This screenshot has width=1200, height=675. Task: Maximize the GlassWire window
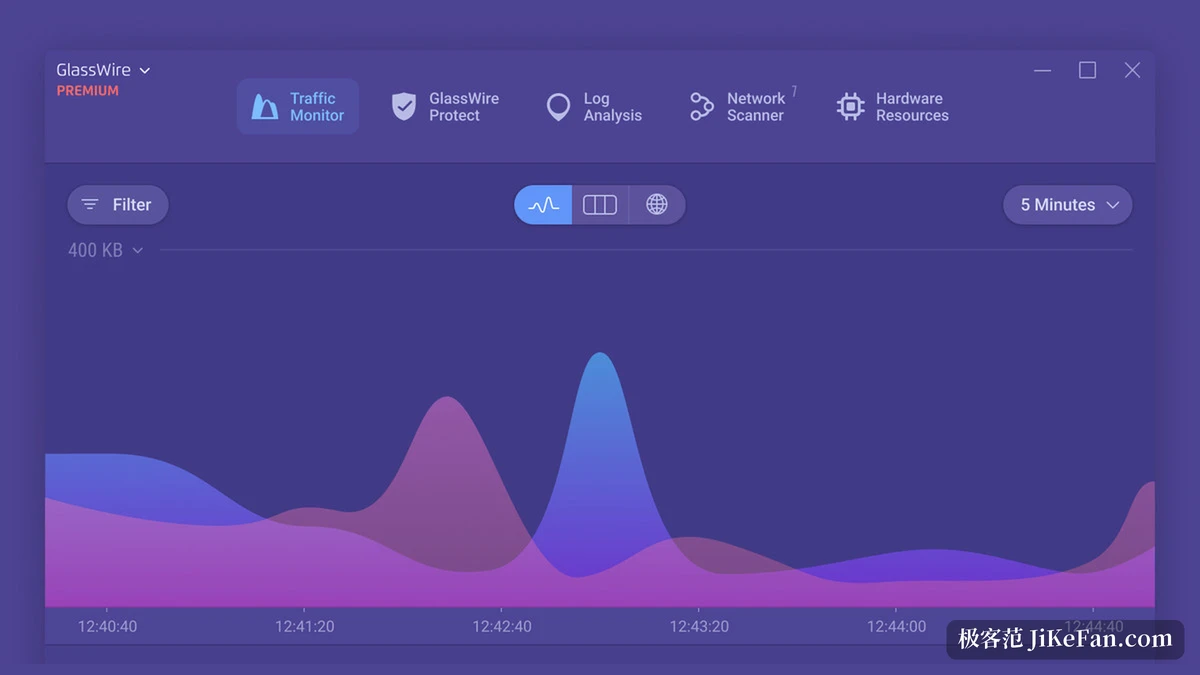point(1087,70)
